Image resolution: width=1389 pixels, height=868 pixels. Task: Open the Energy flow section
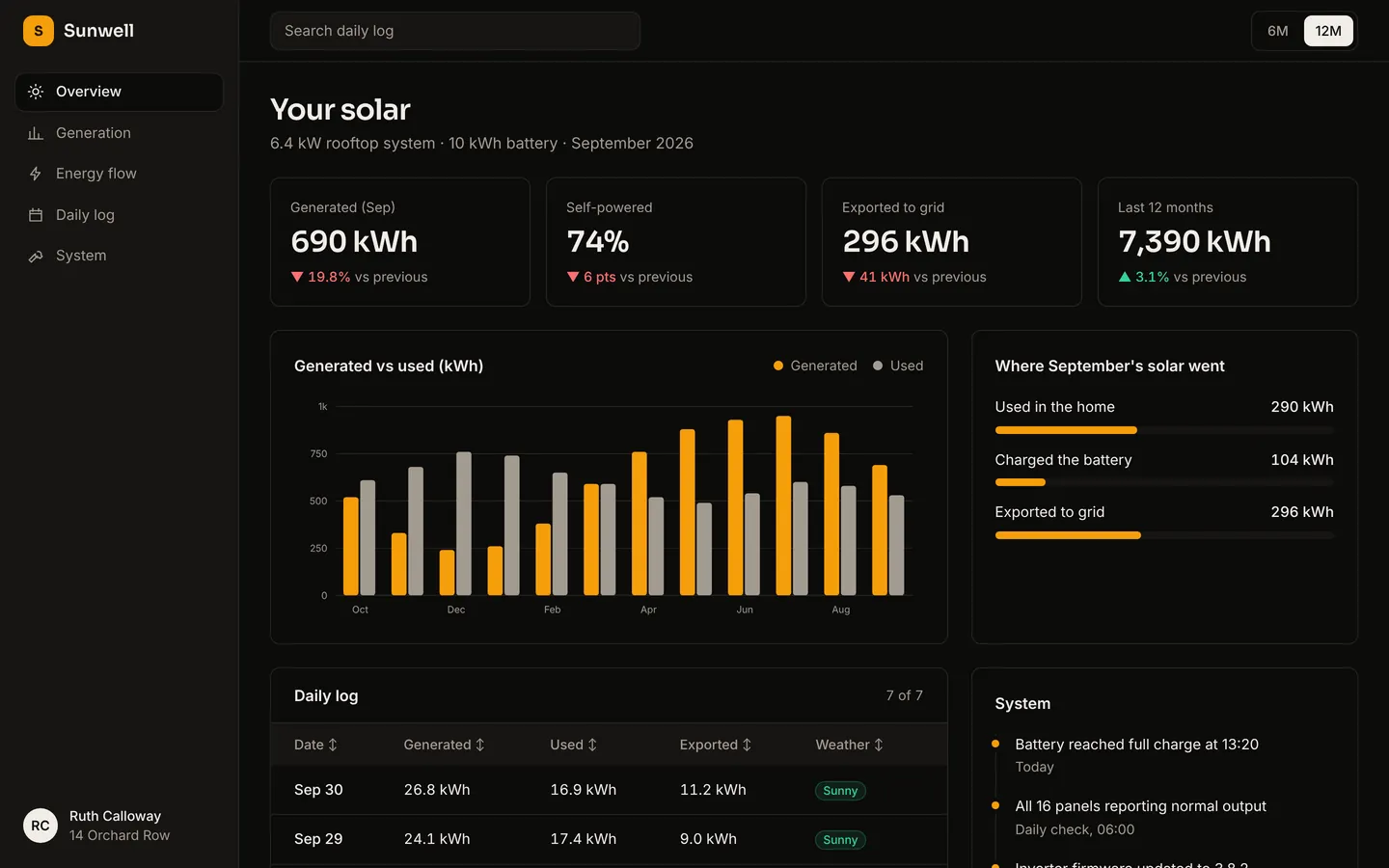pos(120,174)
